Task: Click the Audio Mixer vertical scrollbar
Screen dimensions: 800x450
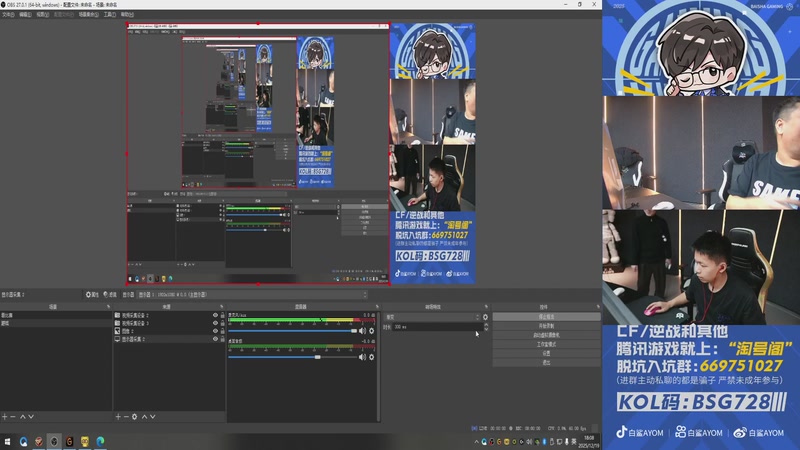Action: [x=378, y=366]
